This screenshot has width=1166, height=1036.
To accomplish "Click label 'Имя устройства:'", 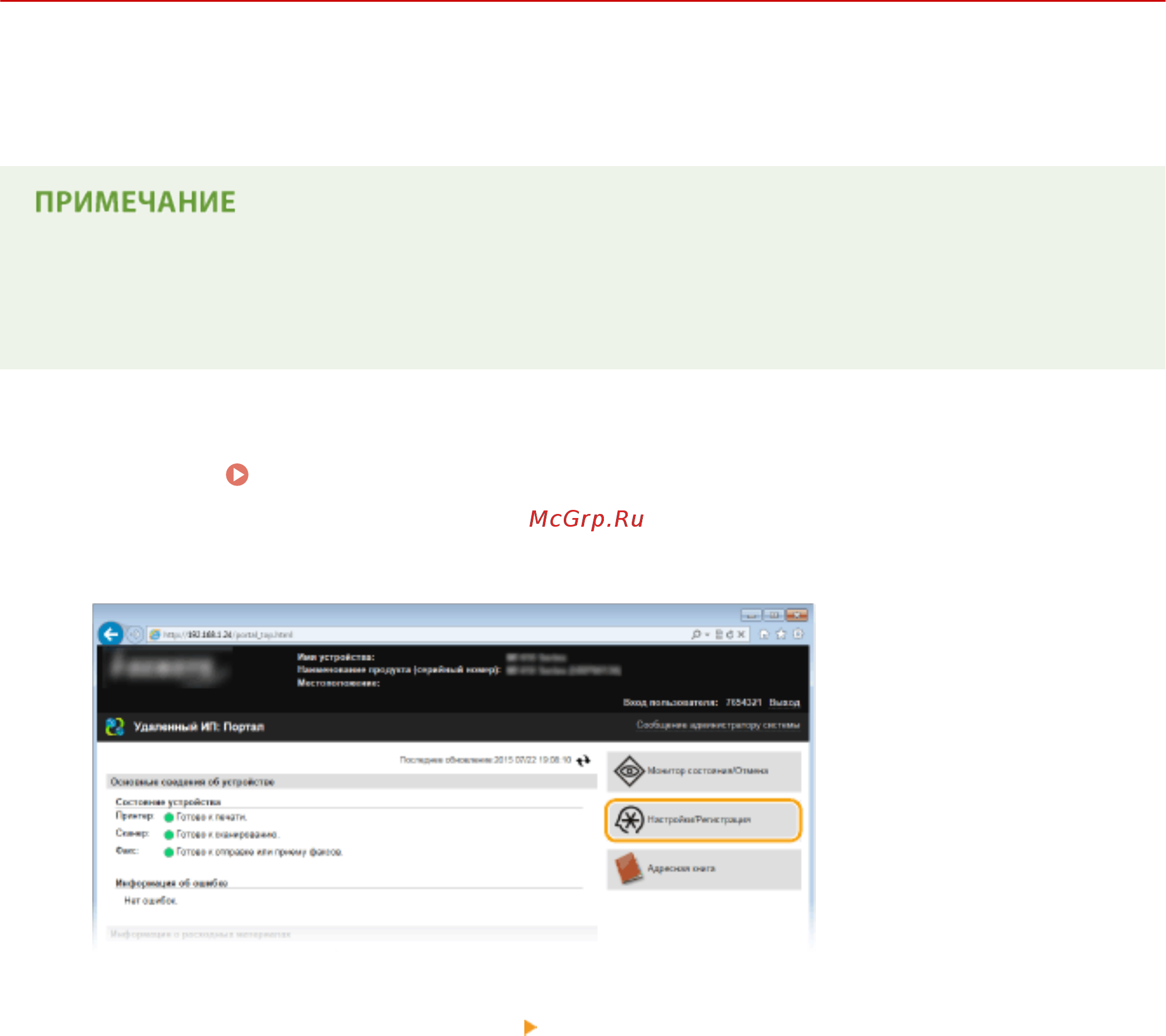I will (336, 657).
